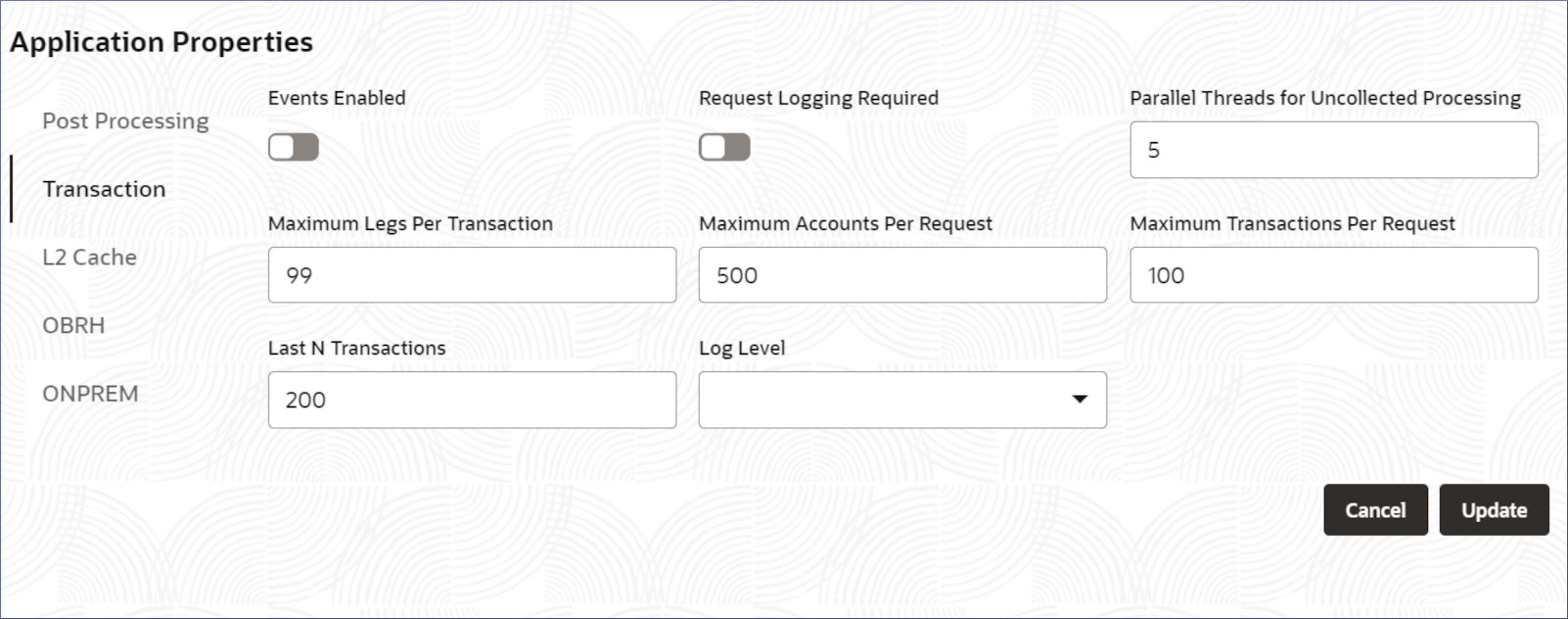Click the Events Enabled label

click(337, 98)
